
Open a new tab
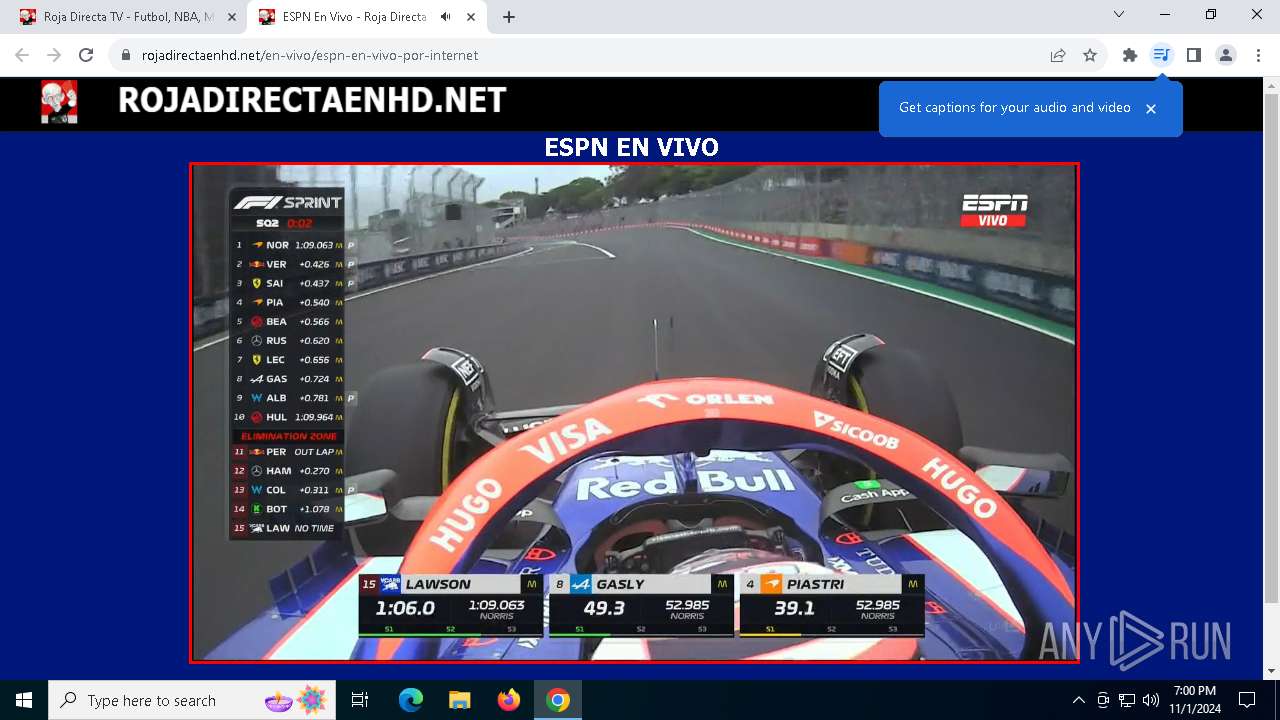pyautogui.click(x=509, y=17)
